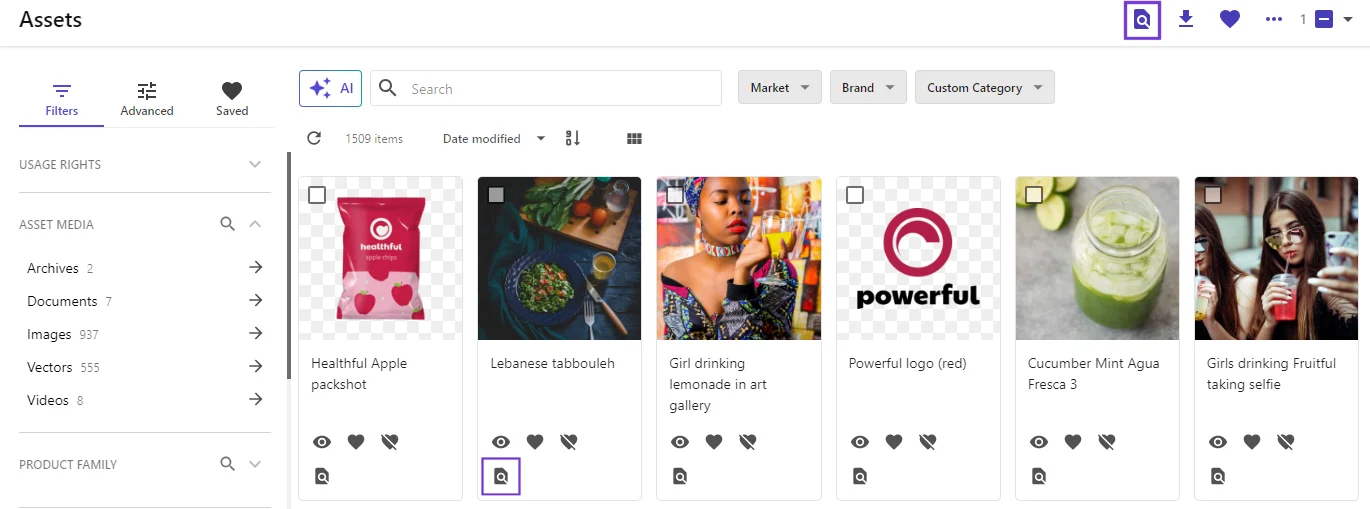Preview Powerful logo (red) with eye icon

coord(860,441)
